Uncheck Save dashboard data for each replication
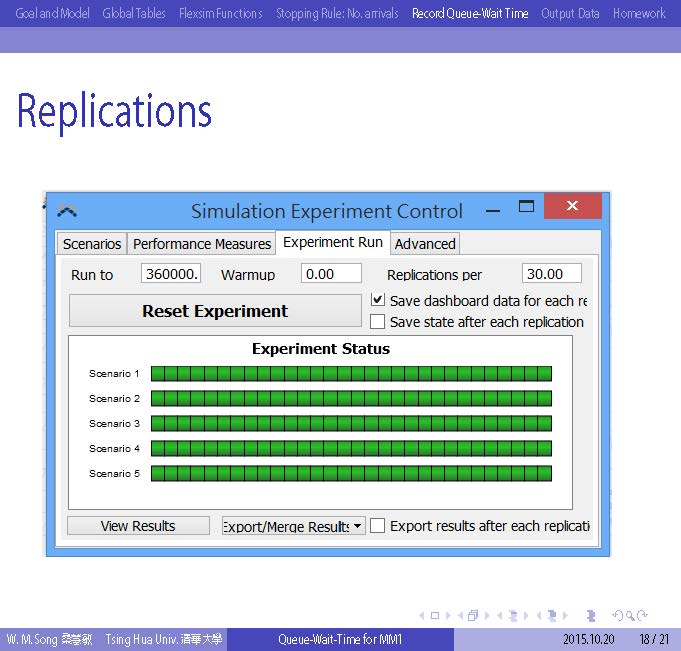The width and height of the screenshot is (681, 651). (378, 300)
